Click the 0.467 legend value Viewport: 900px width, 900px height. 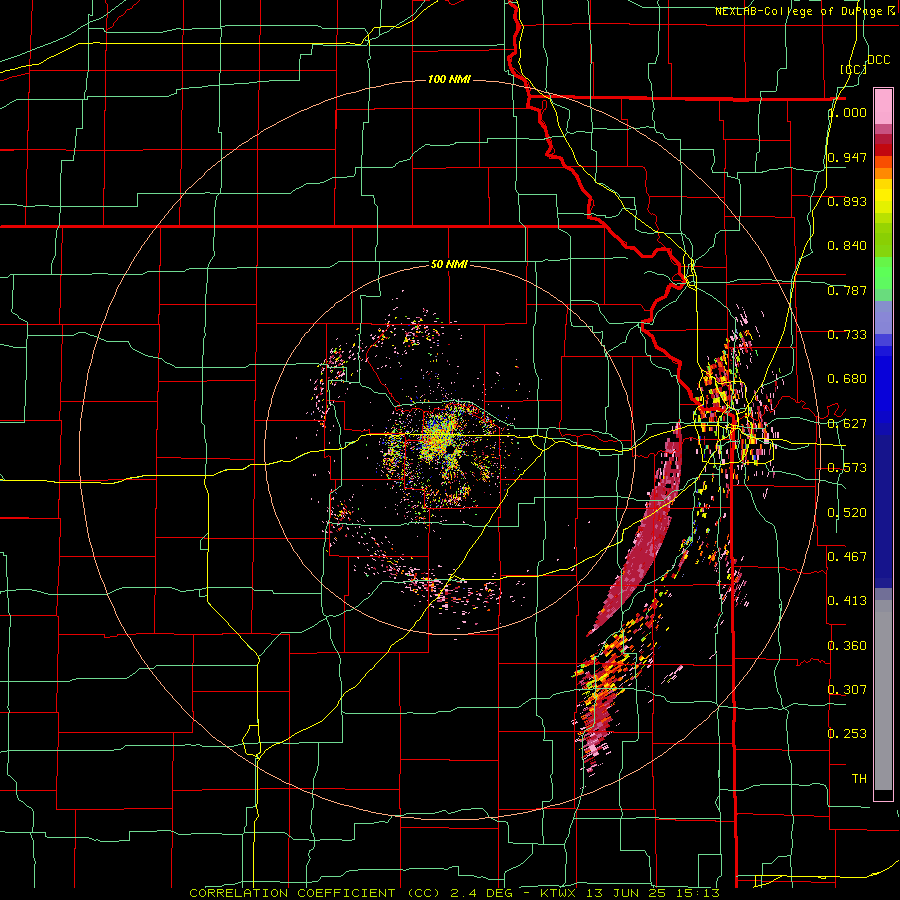click(847, 557)
